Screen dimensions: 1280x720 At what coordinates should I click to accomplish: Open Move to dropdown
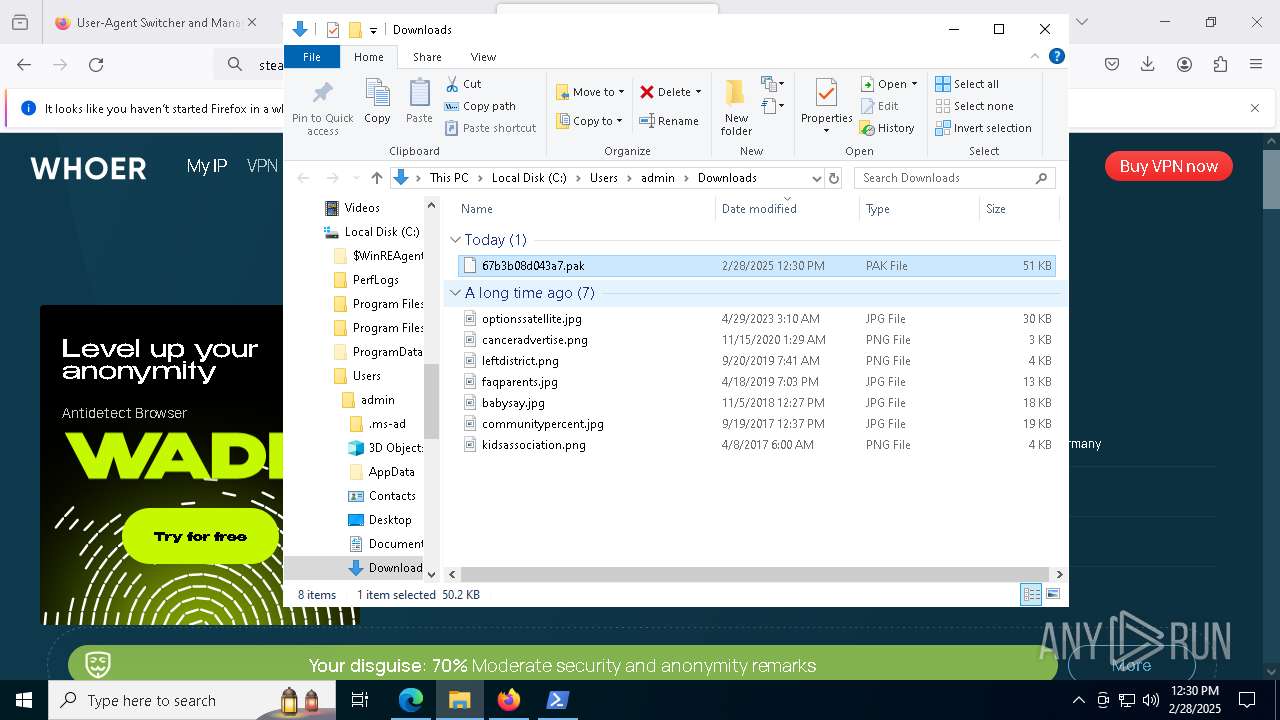point(590,92)
